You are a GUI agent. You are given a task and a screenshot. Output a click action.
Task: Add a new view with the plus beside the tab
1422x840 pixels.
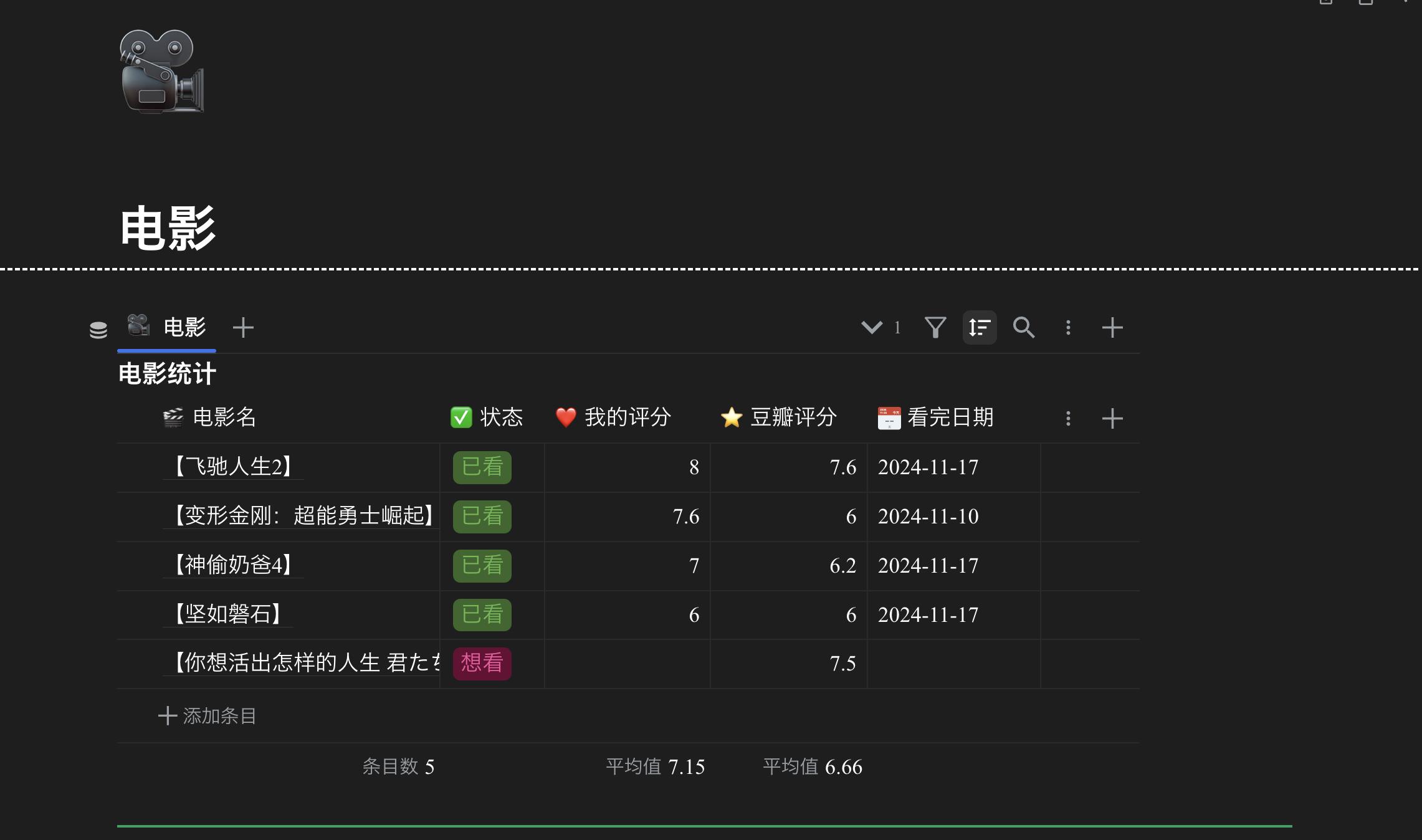244,327
